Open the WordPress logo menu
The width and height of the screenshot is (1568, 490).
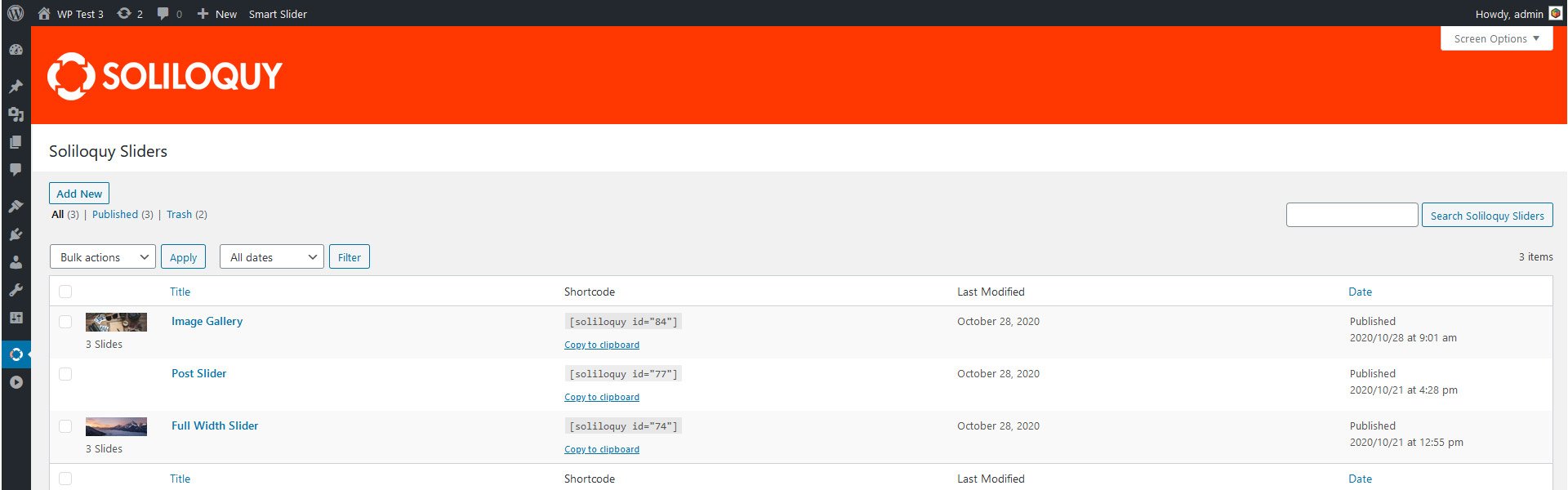pyautogui.click(x=16, y=13)
